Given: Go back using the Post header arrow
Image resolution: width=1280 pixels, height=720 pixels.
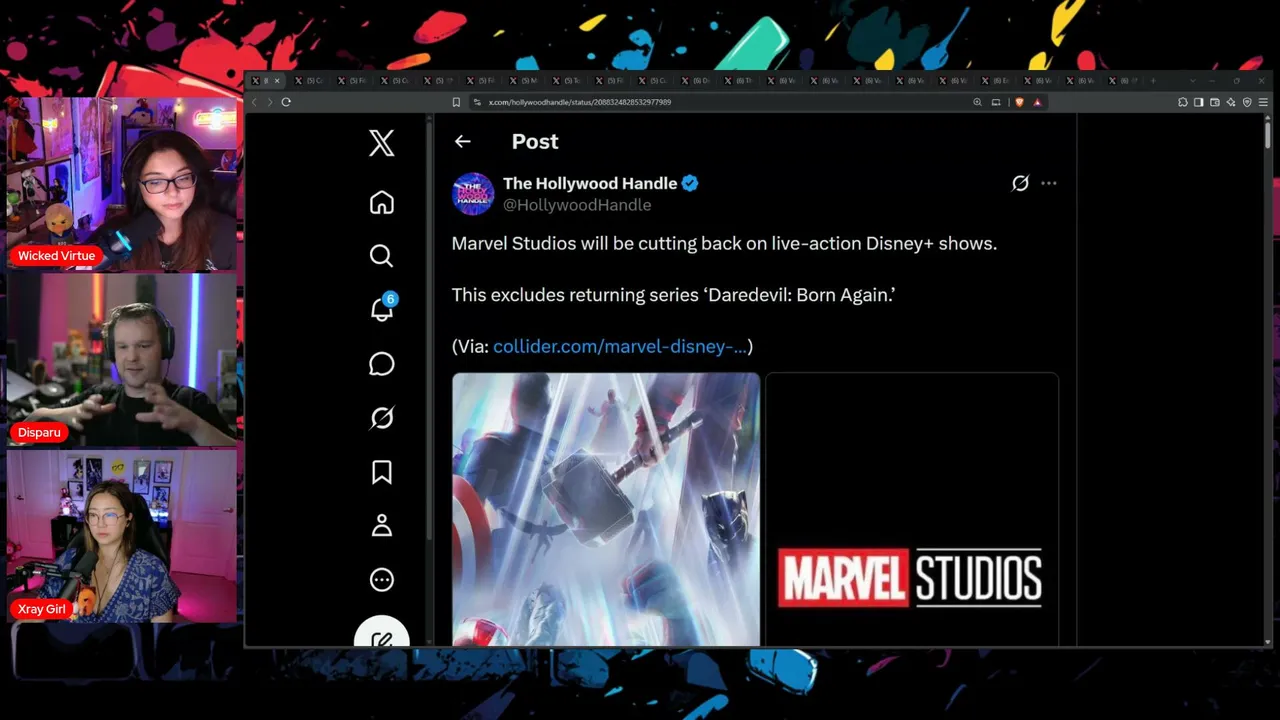Looking at the screenshot, I should tap(462, 141).
